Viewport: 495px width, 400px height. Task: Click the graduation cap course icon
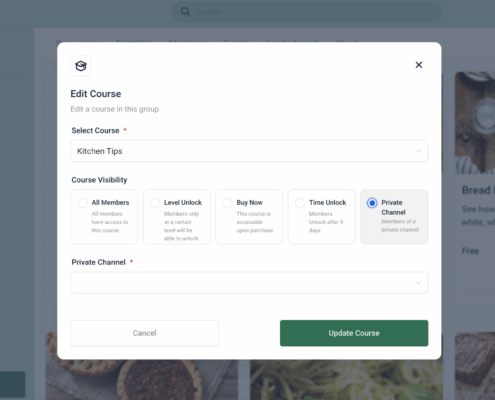pyautogui.click(x=81, y=66)
